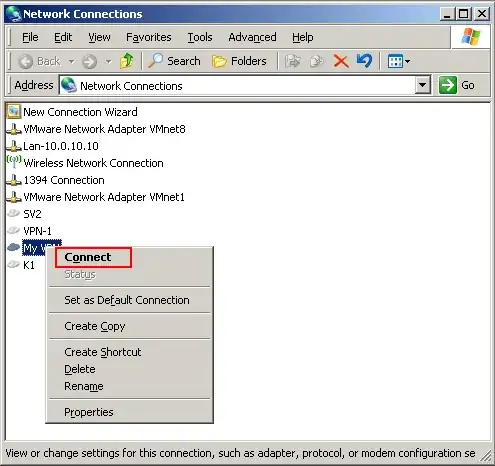Click the blue Undo arrow icon

[364, 61]
